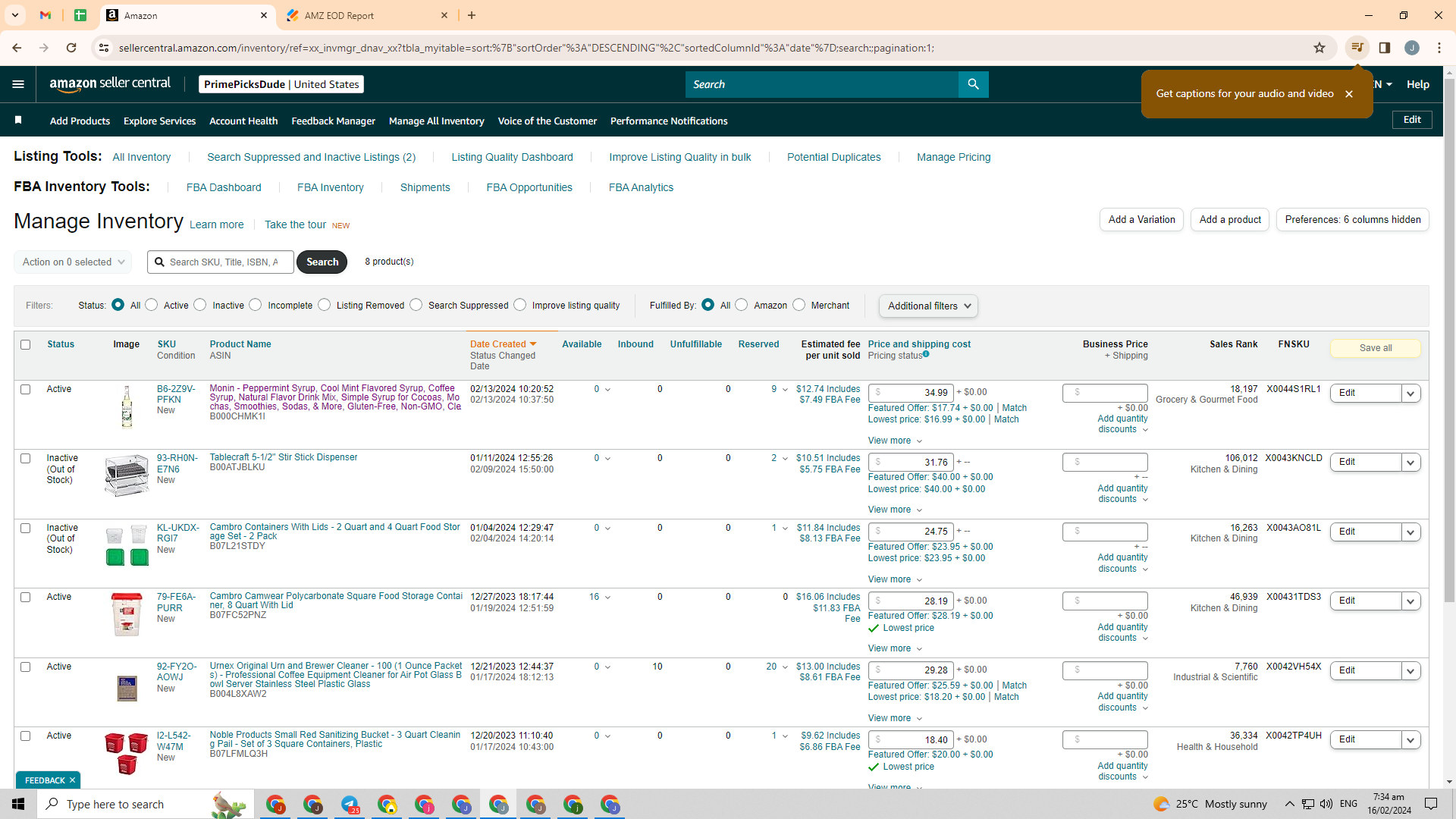Open Manage Pricing link
Image resolution: width=1456 pixels, height=819 pixels.
click(954, 157)
